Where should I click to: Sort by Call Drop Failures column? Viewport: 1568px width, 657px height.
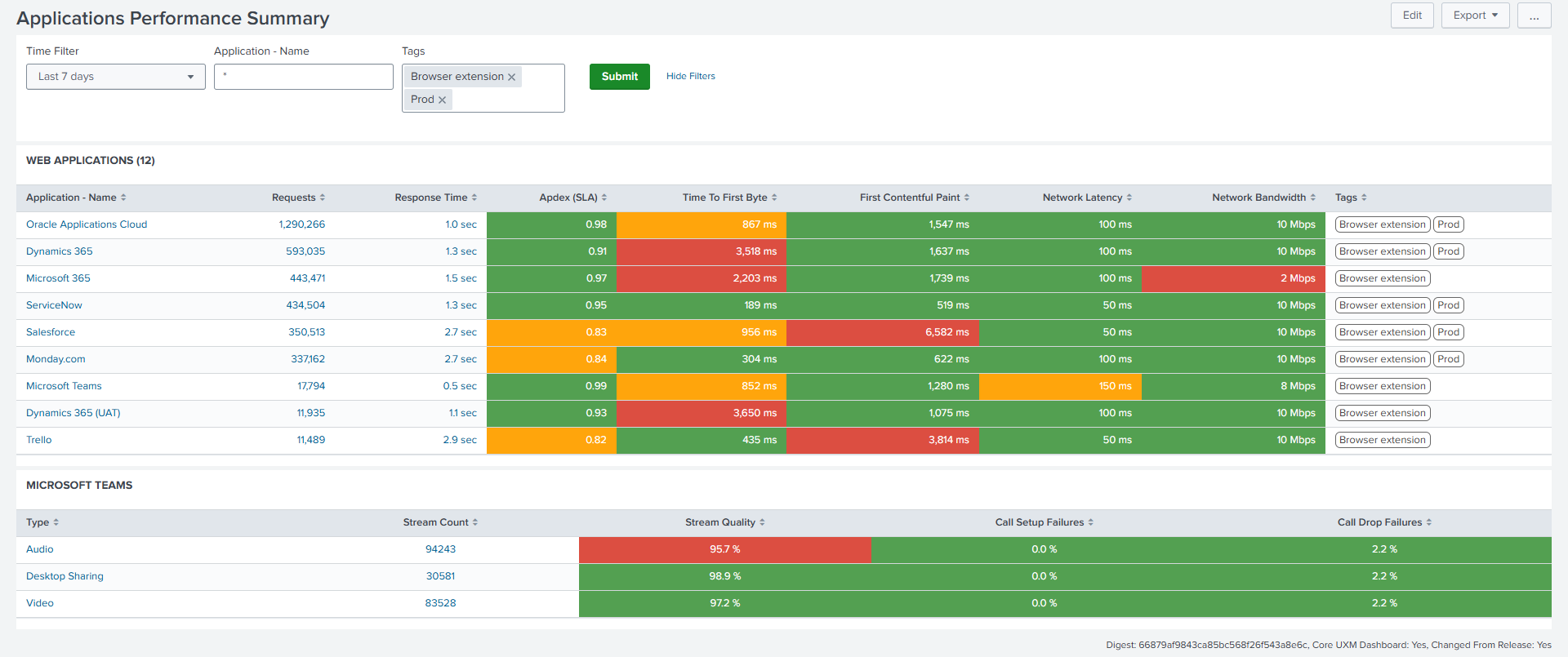point(1384,522)
